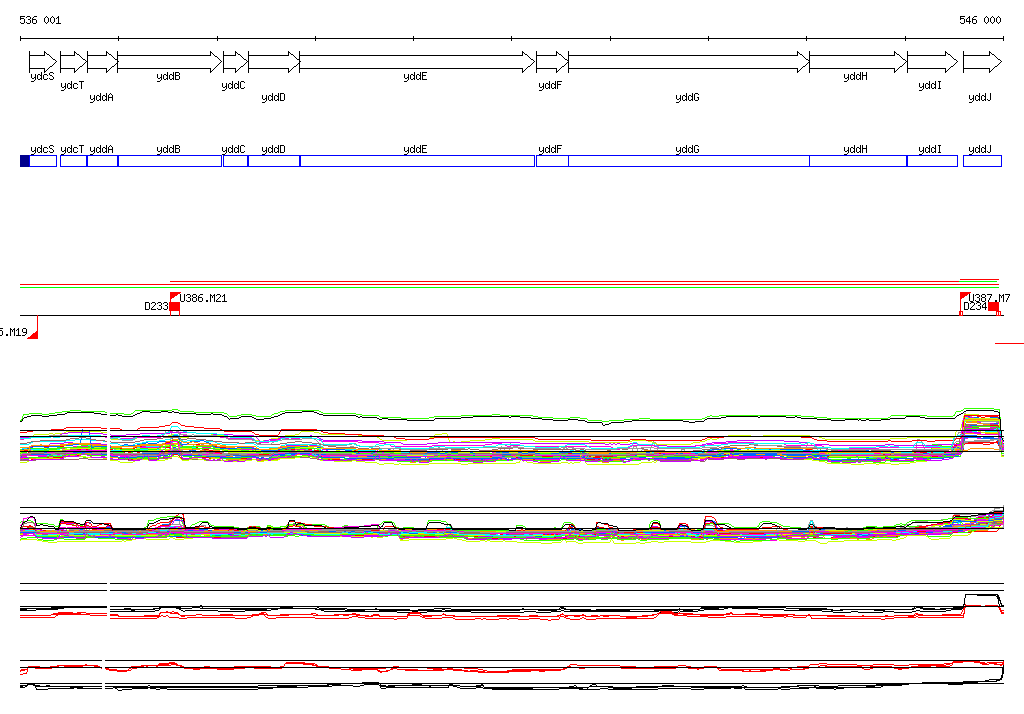Image resolution: width=1024 pixels, height=714 pixels.
Task: Select the yddB gene arrow
Action: 170,62
